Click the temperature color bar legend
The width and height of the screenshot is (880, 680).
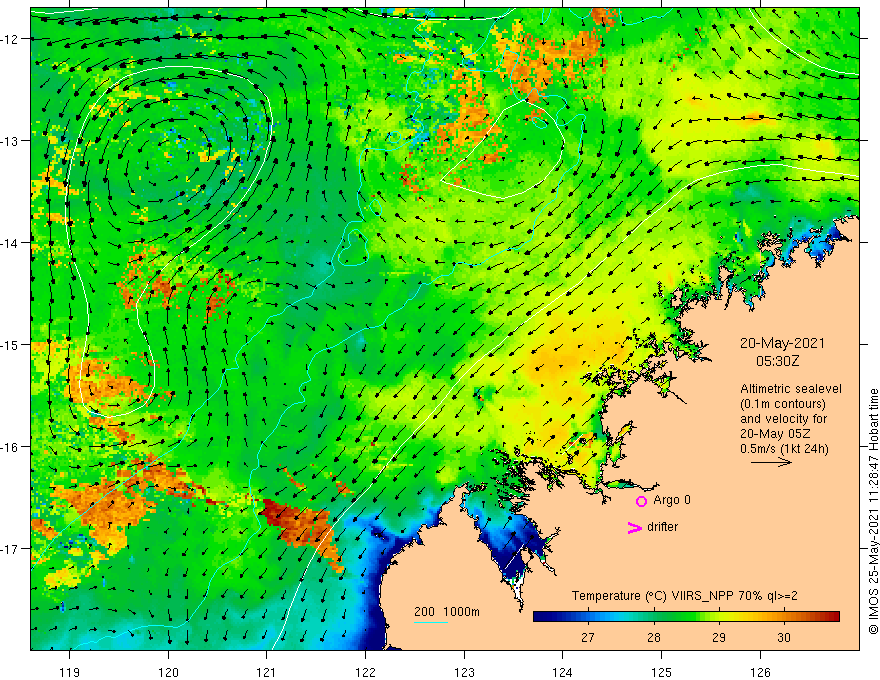[686, 617]
